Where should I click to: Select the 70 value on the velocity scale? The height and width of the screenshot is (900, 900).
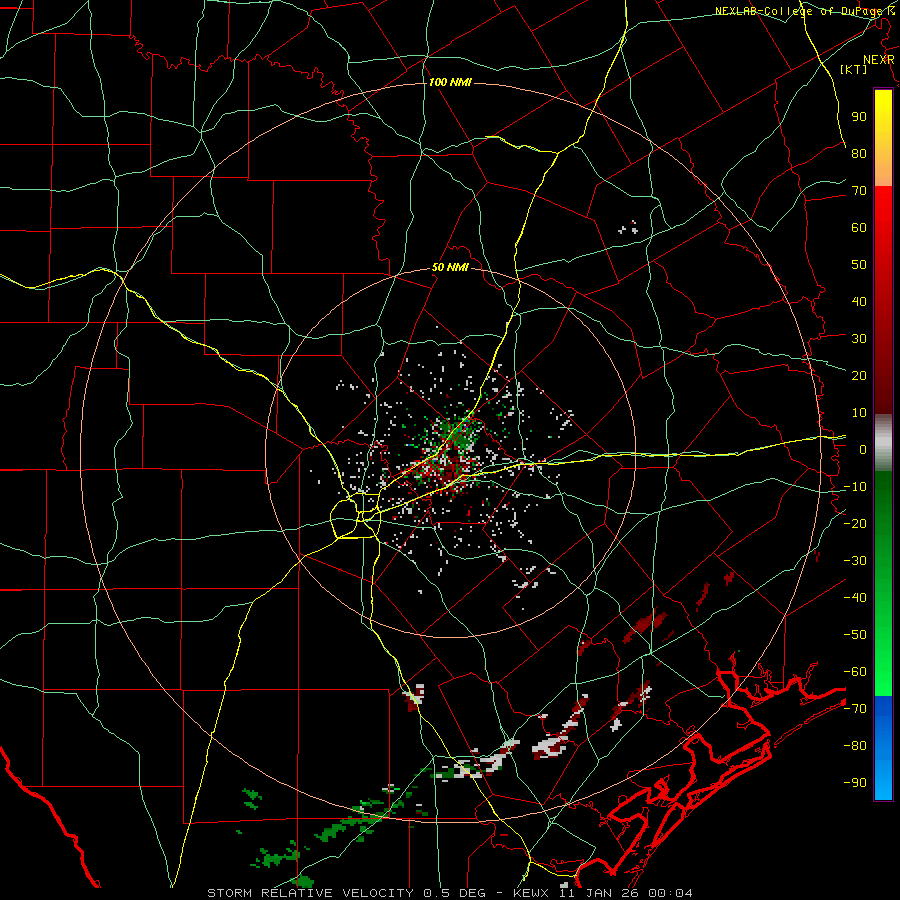pyautogui.click(x=859, y=191)
